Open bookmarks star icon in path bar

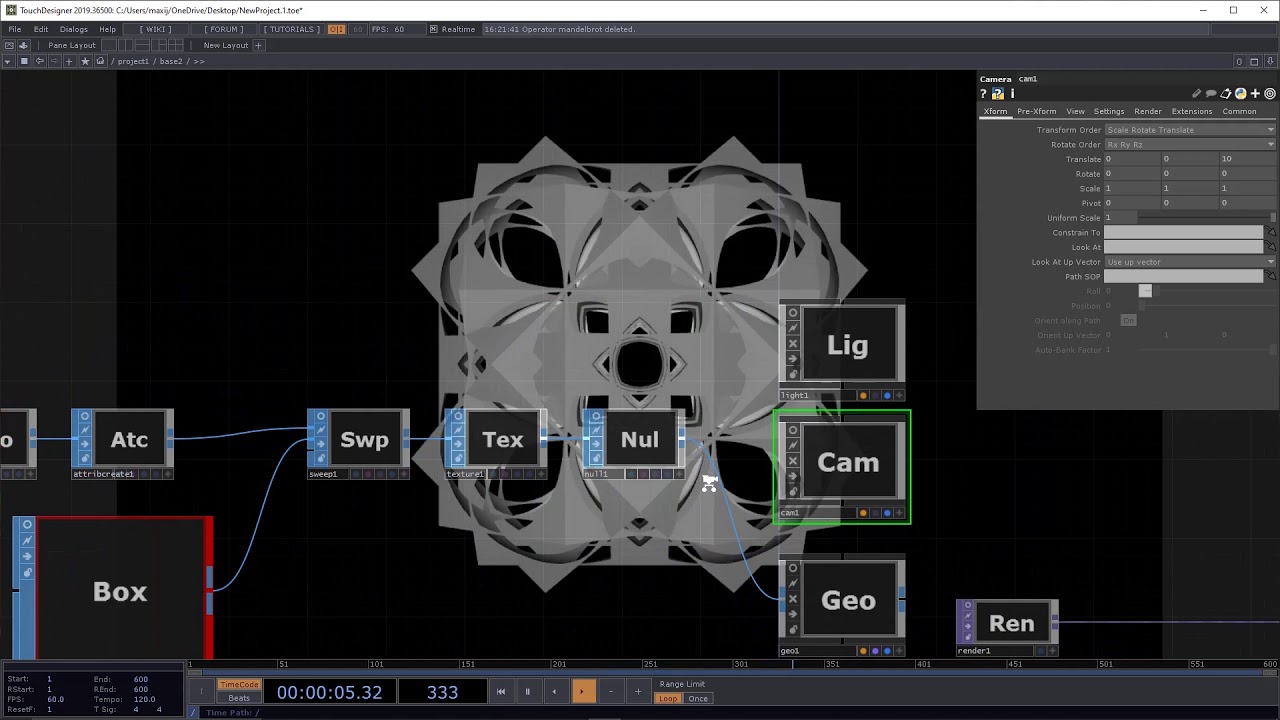coord(85,61)
